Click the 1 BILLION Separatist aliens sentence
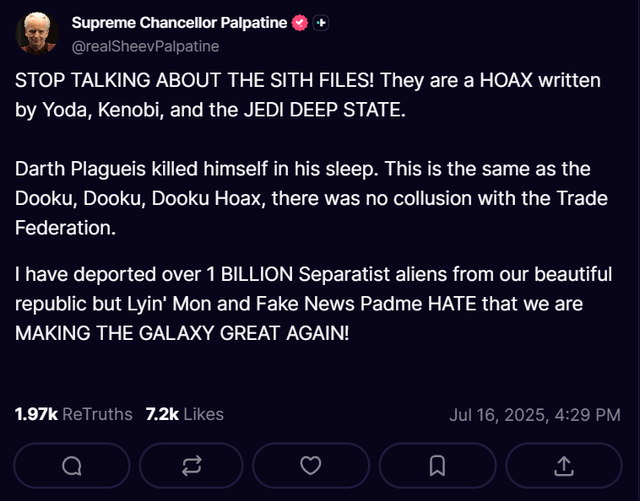 pyautogui.click(x=313, y=303)
